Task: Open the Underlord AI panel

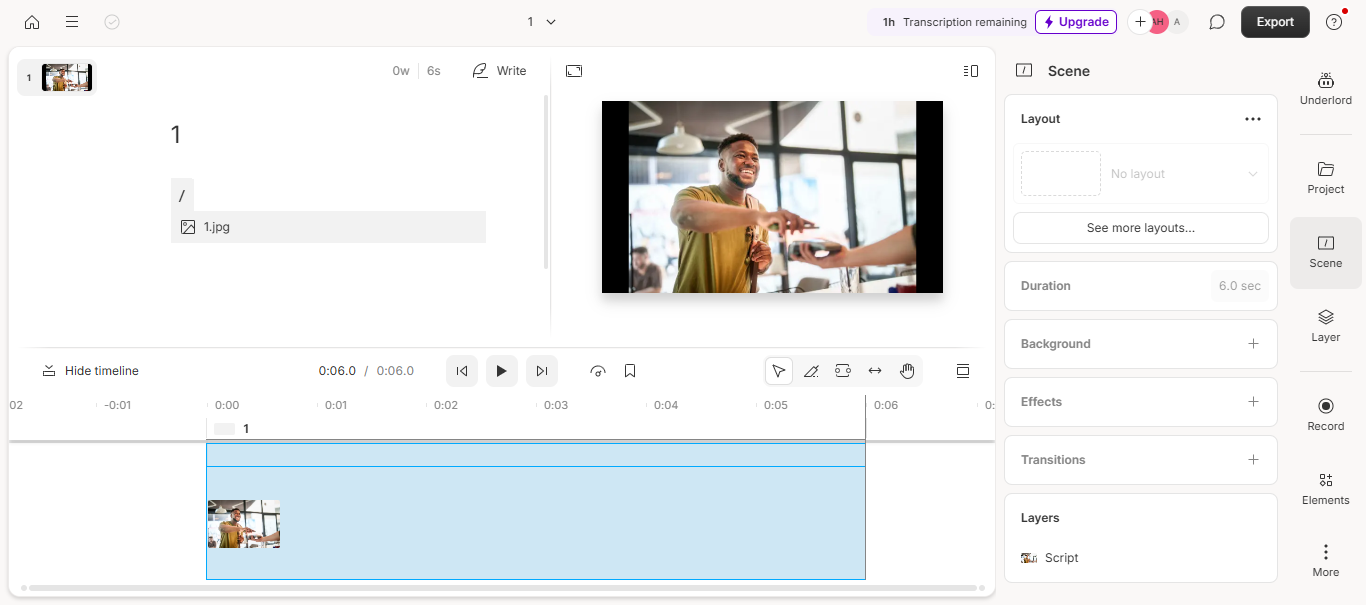Action: [x=1325, y=88]
